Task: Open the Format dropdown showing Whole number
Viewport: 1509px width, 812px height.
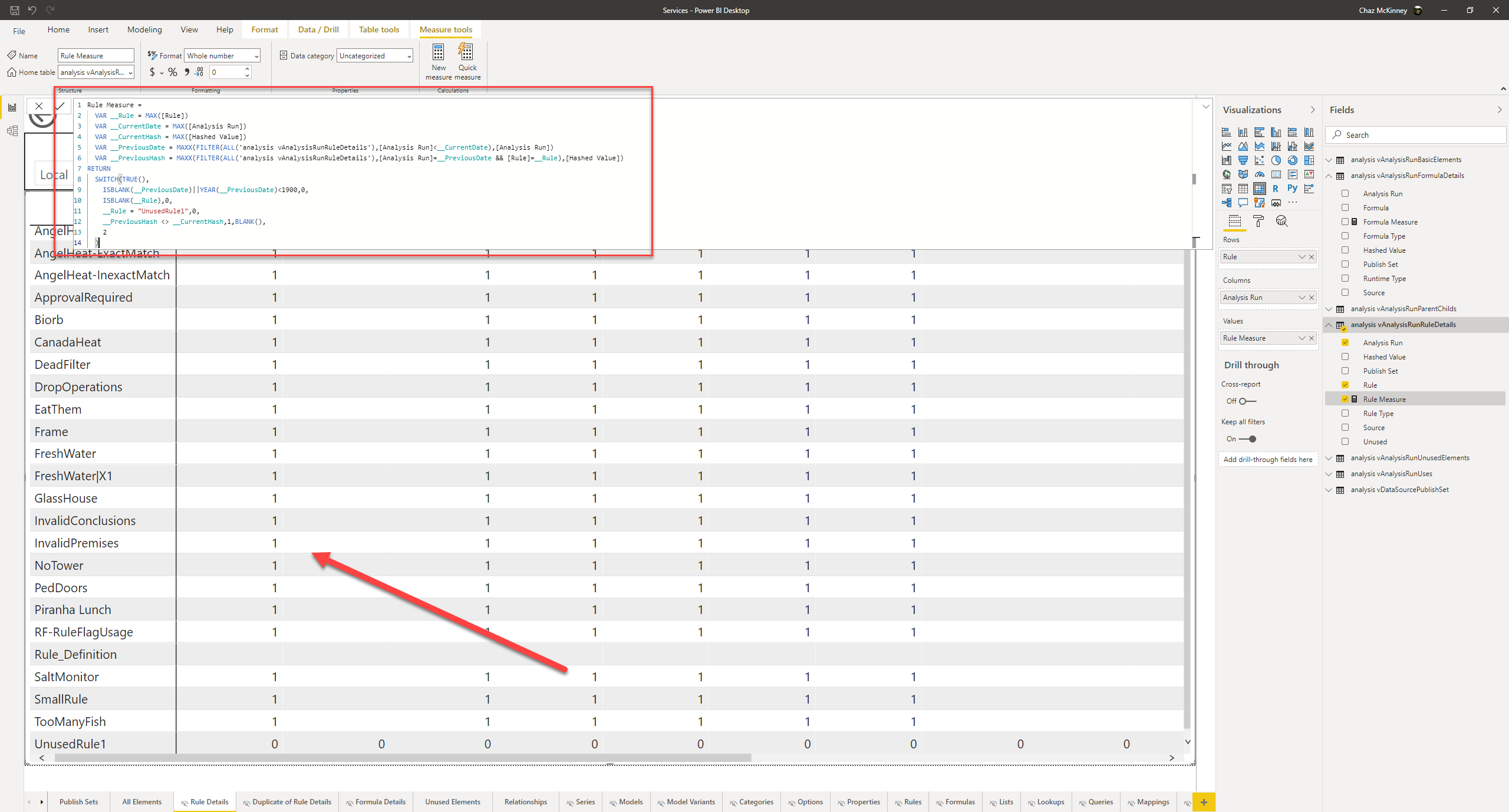Action: point(222,55)
